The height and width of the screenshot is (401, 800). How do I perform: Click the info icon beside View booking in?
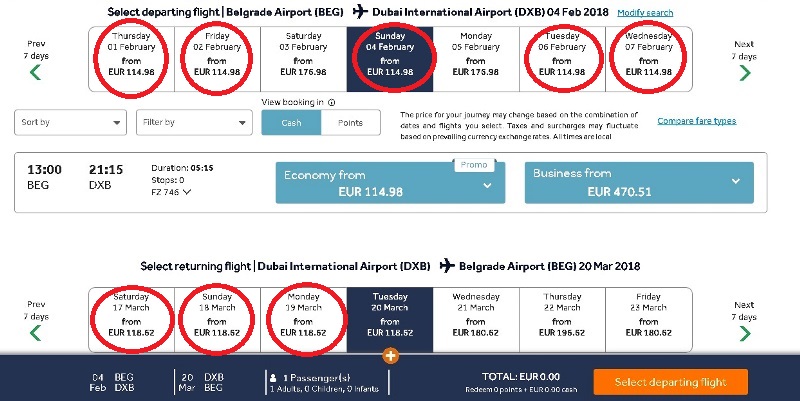coord(331,102)
